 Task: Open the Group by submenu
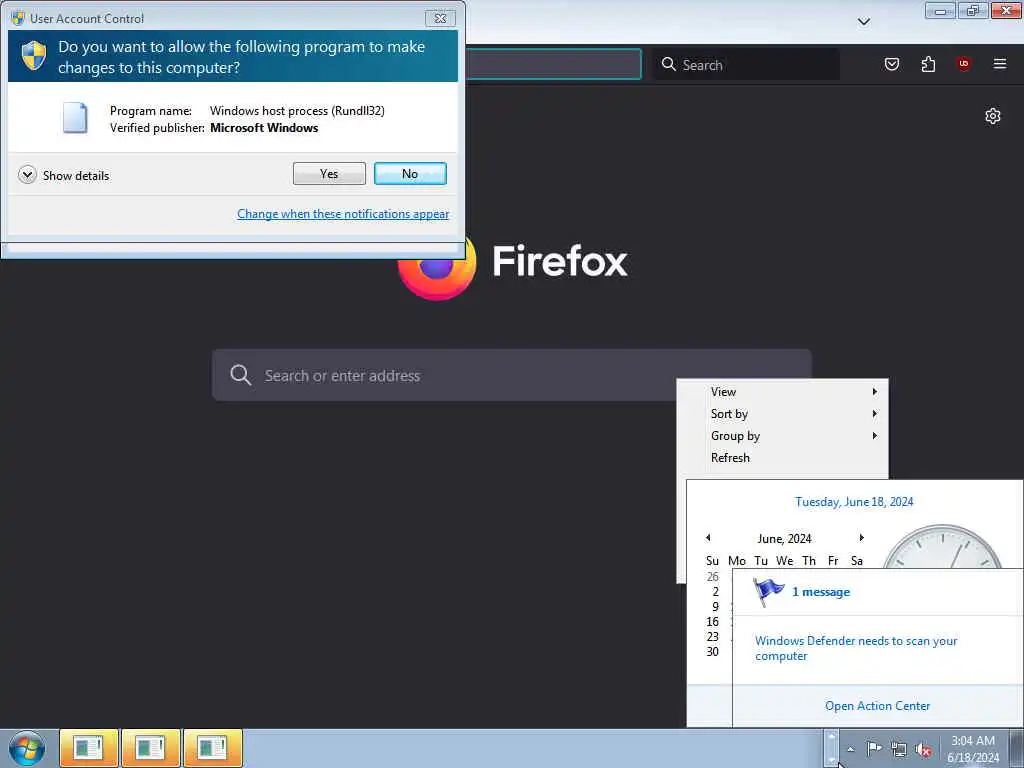pyautogui.click(x=782, y=436)
